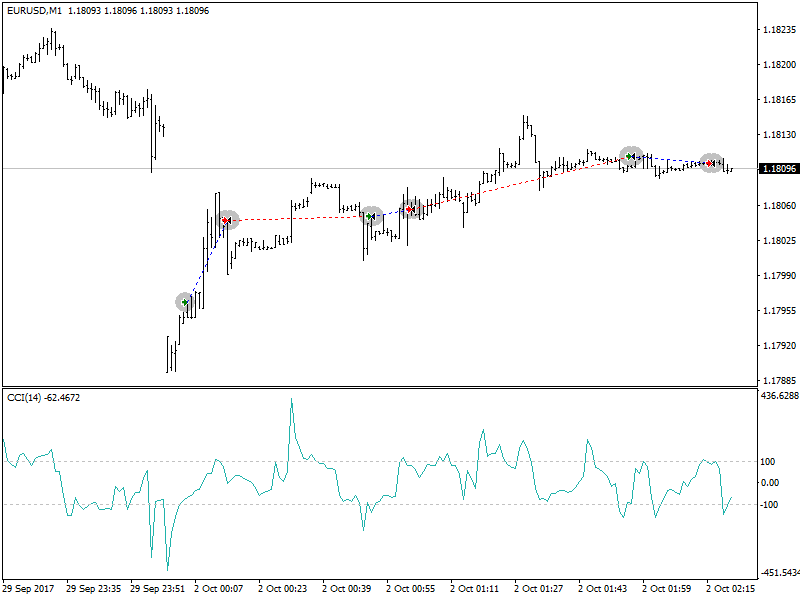Select the rightmost red trade marker

point(711,163)
